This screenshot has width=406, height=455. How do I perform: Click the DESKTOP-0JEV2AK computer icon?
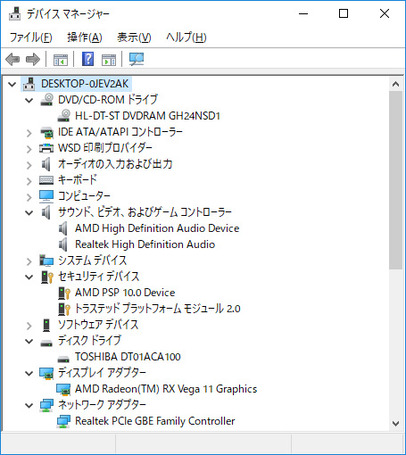tap(29, 84)
